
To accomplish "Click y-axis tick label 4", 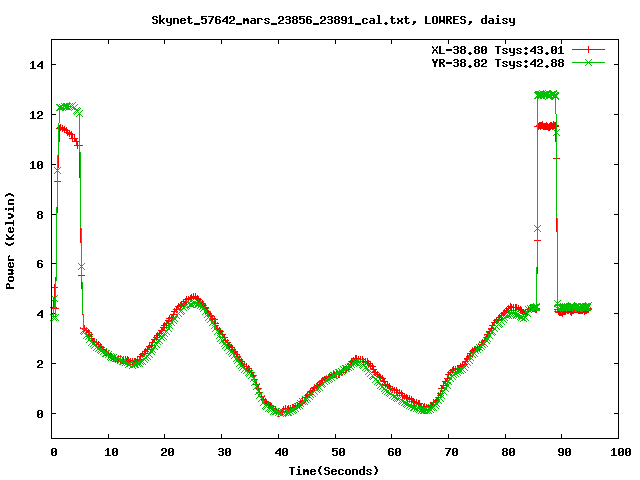I will [x=40, y=314].
